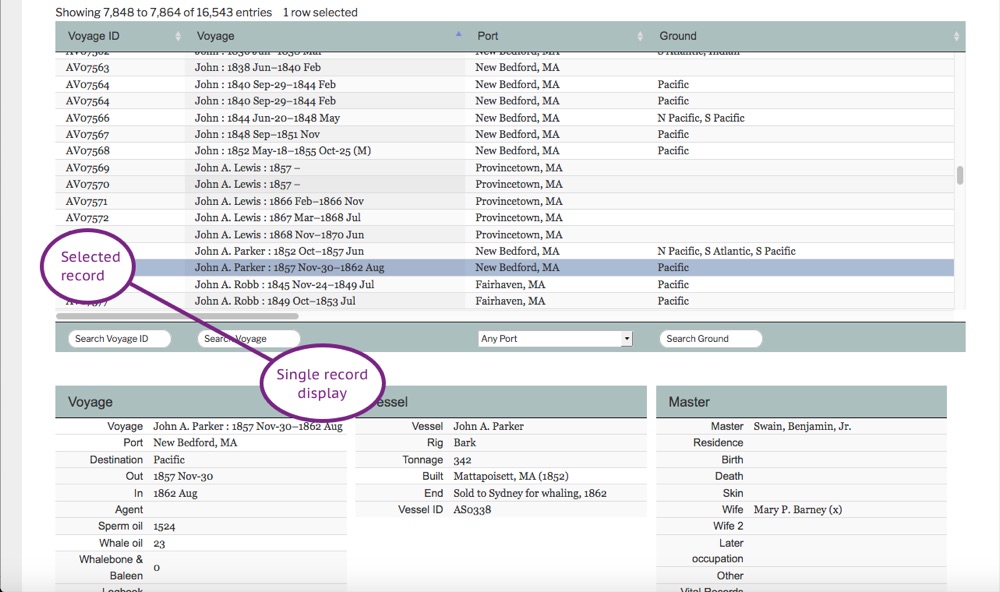Click the Selected record annotation bubble

coord(90,266)
